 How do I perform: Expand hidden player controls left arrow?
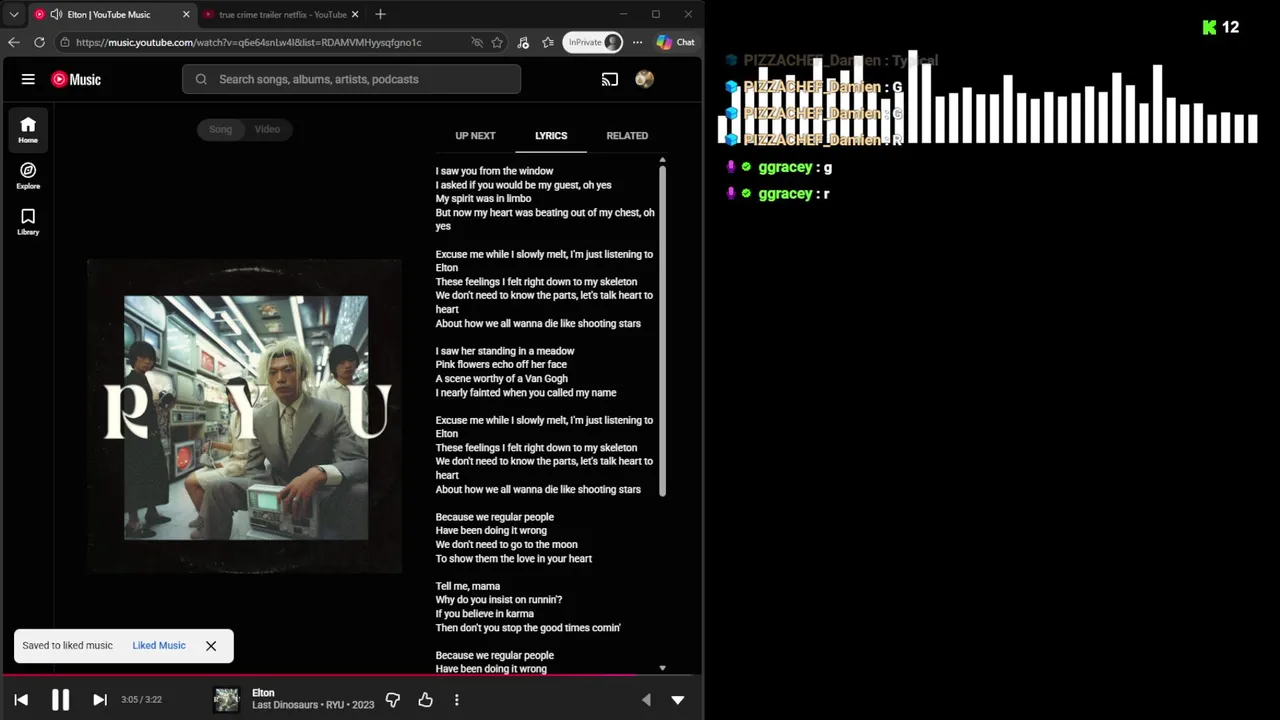point(646,700)
